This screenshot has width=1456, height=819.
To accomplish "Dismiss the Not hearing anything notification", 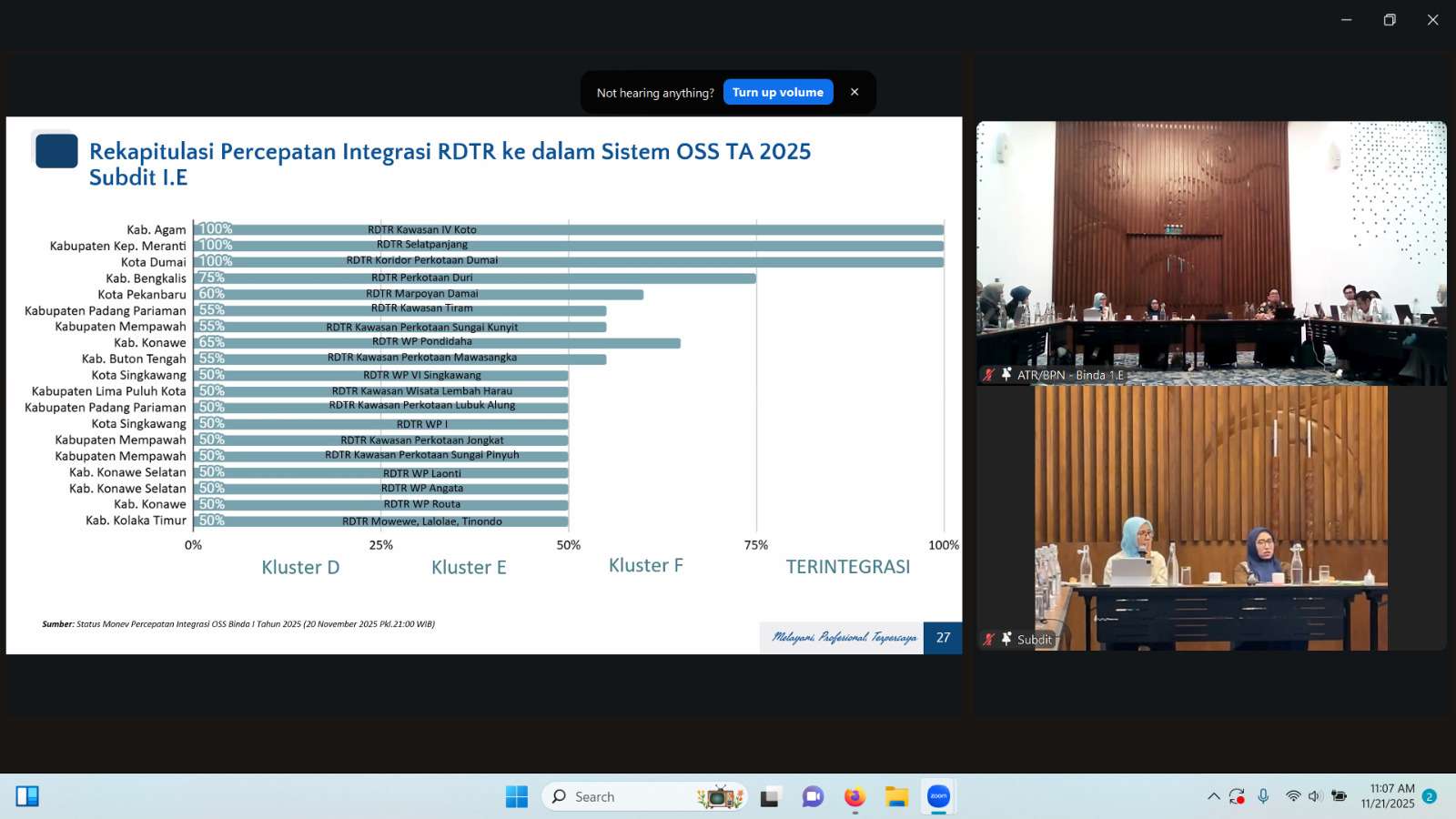I will [854, 92].
